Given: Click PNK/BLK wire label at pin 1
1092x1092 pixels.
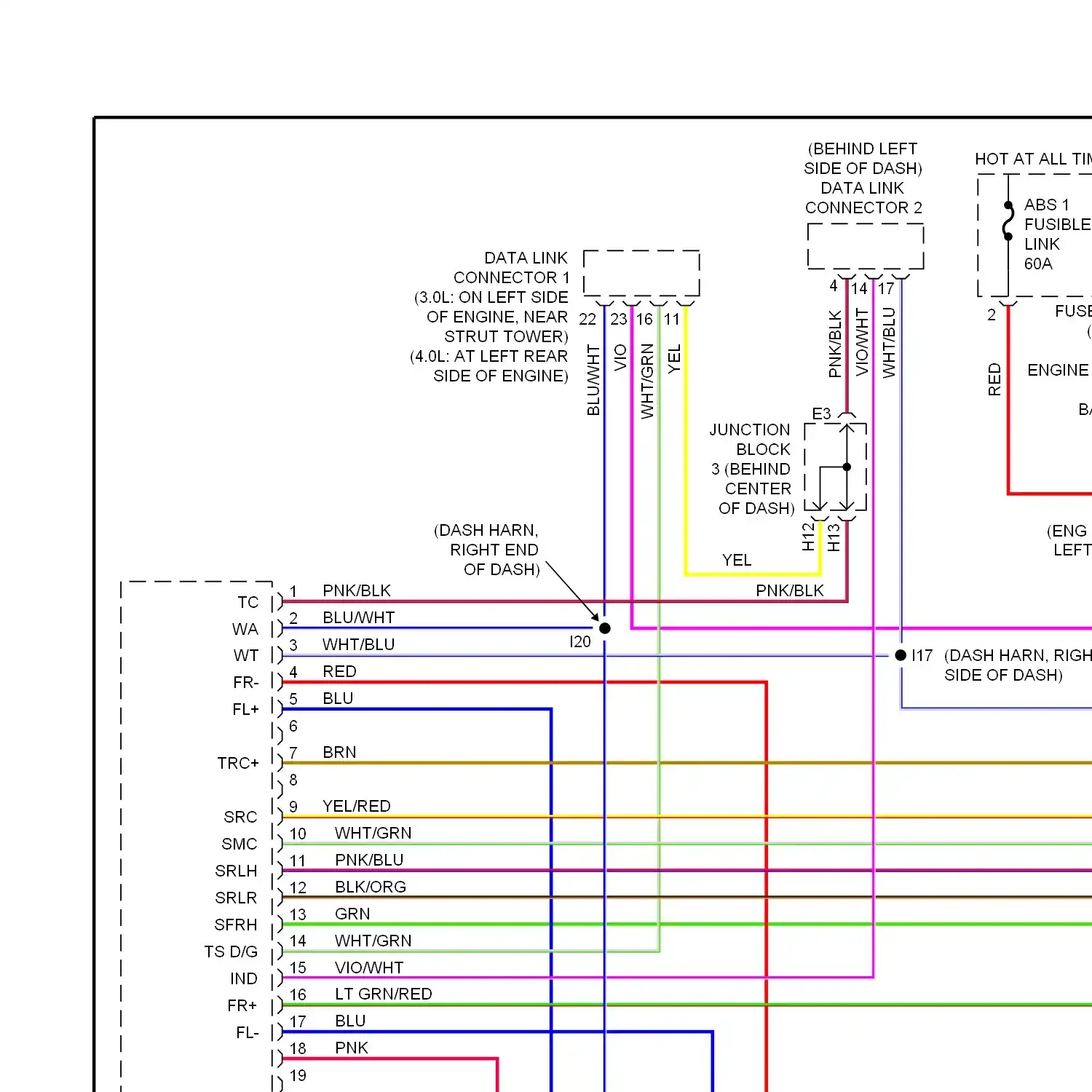Looking at the screenshot, I should point(357,590).
